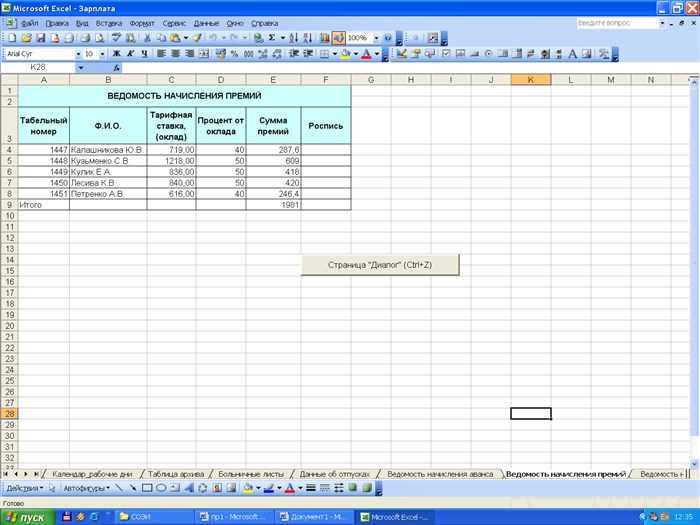Toggle align left
700x525 pixels.
tap(162, 54)
